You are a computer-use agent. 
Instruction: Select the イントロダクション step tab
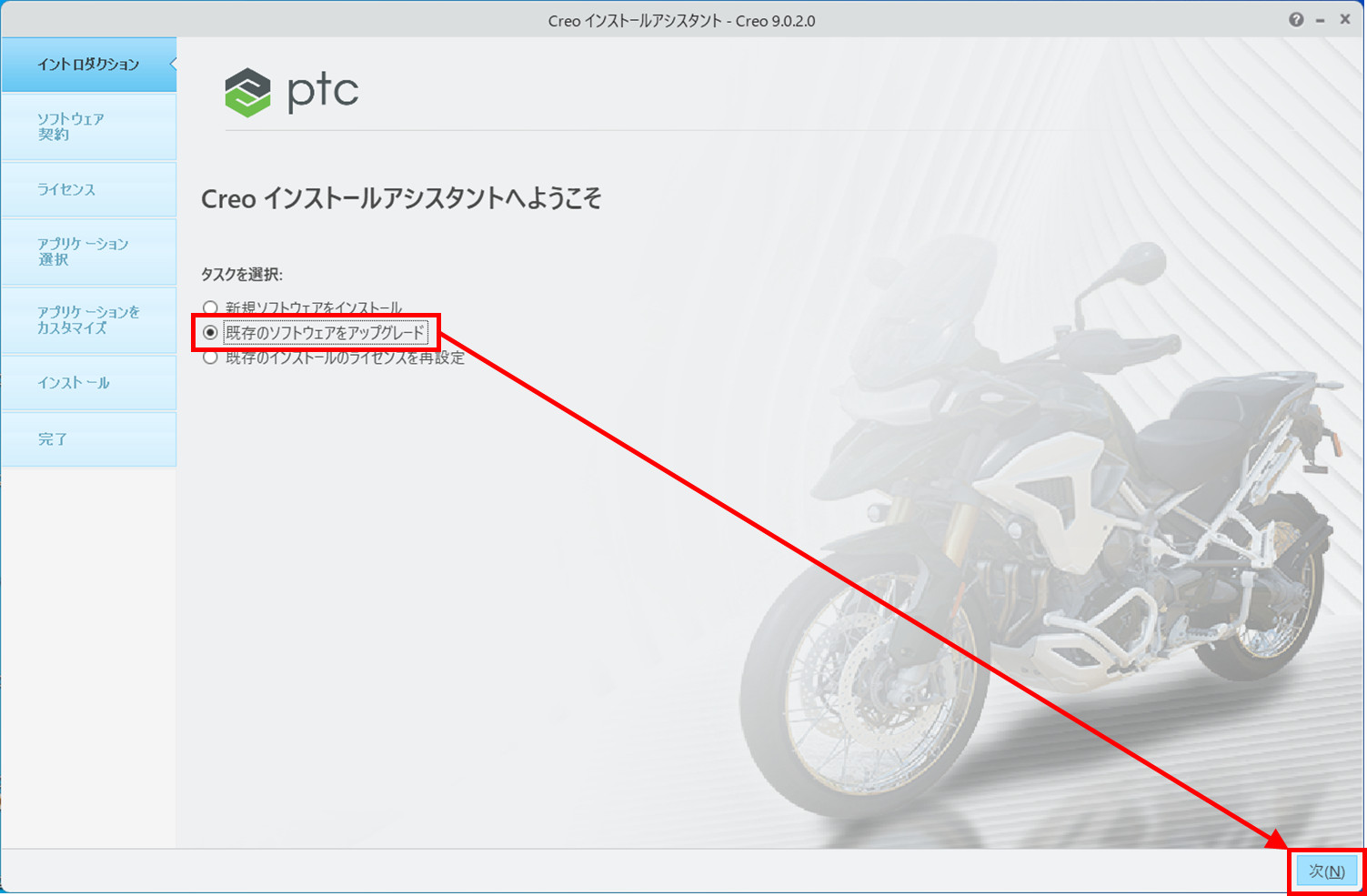point(88,65)
